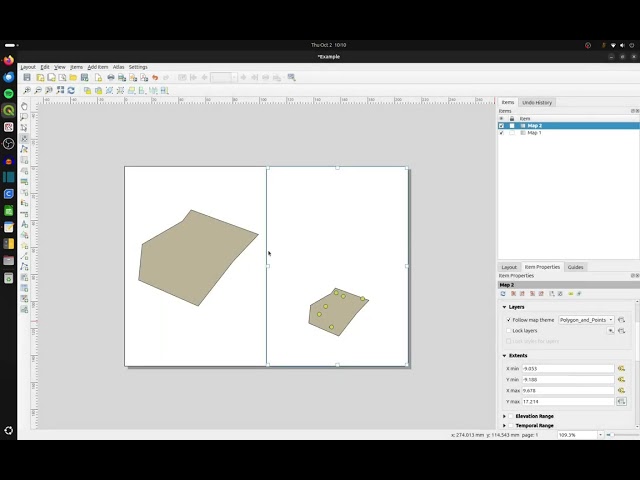Toggle the lock checkbox for Map 2
The width and height of the screenshot is (640, 480).
(512, 126)
